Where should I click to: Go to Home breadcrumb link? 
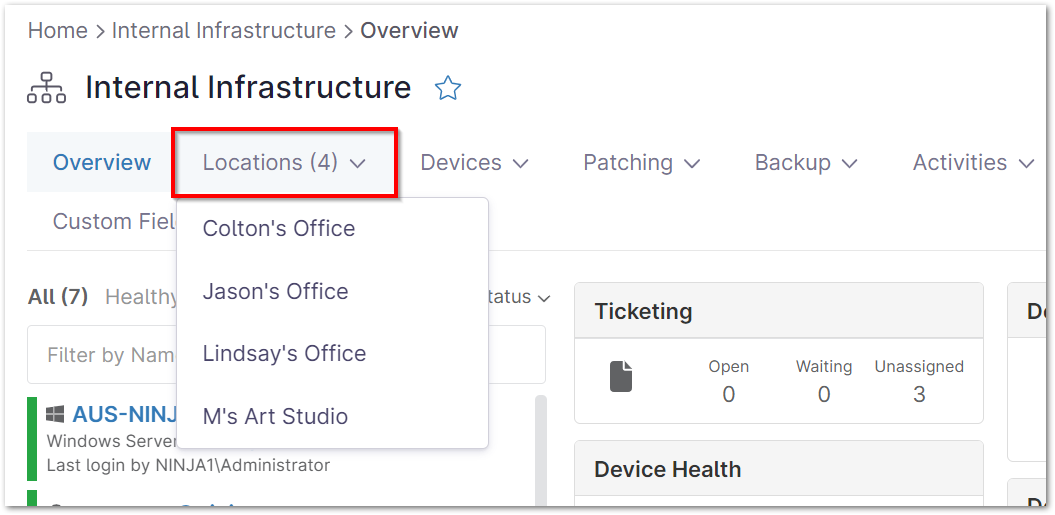click(x=58, y=30)
